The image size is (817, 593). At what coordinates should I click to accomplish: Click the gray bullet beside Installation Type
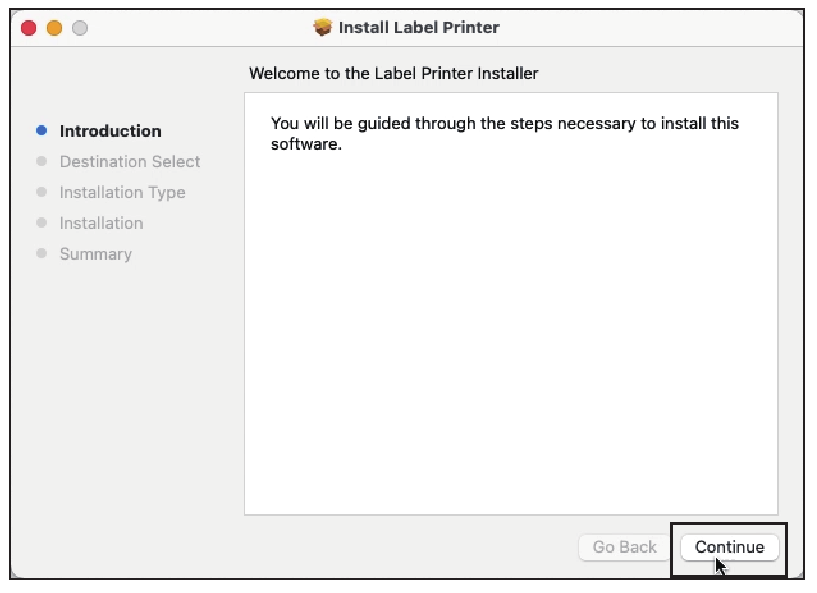[x=42, y=192]
